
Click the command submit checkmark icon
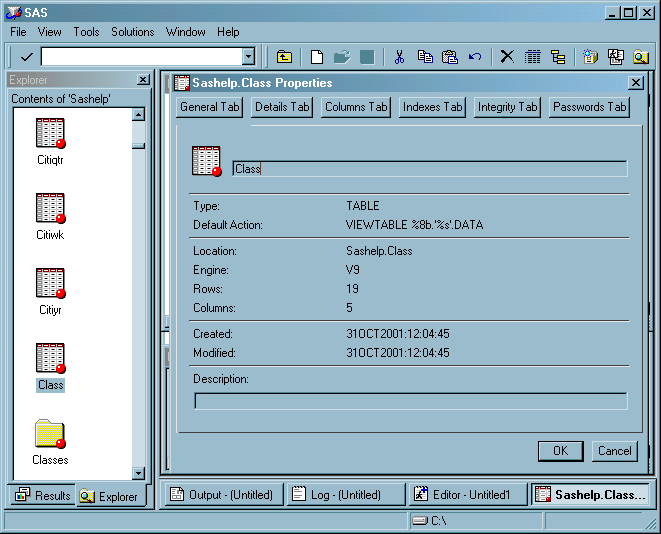coord(27,56)
